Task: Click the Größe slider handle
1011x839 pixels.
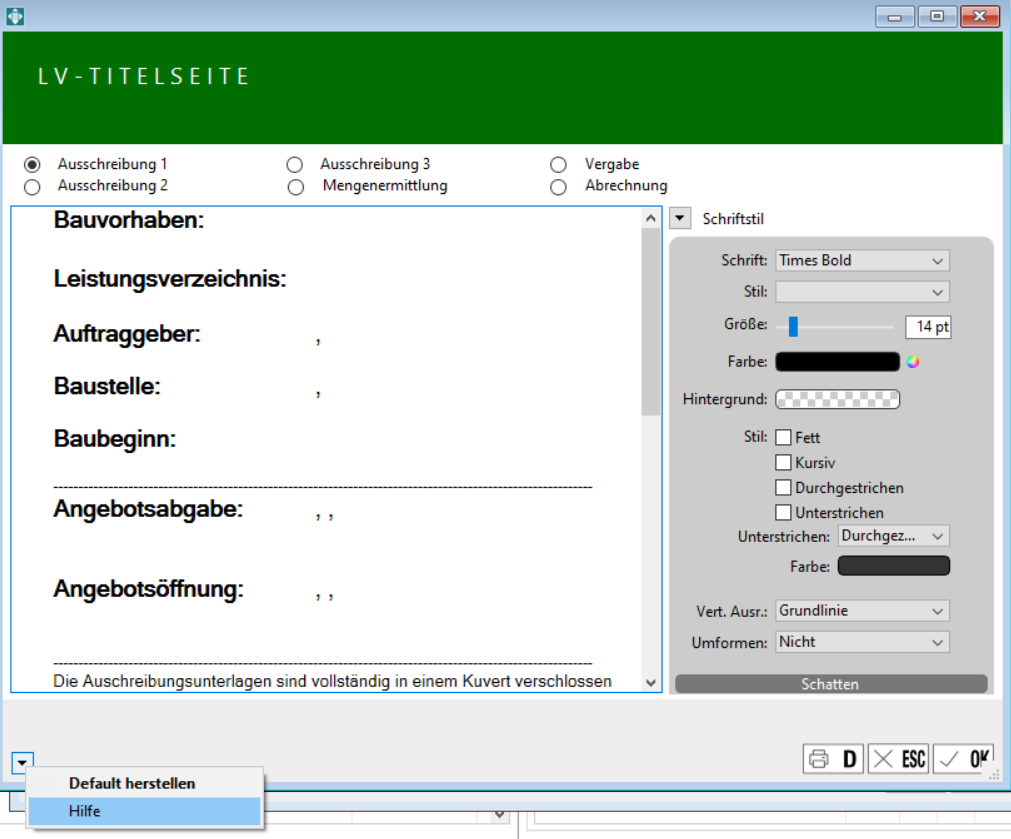Action: click(793, 326)
